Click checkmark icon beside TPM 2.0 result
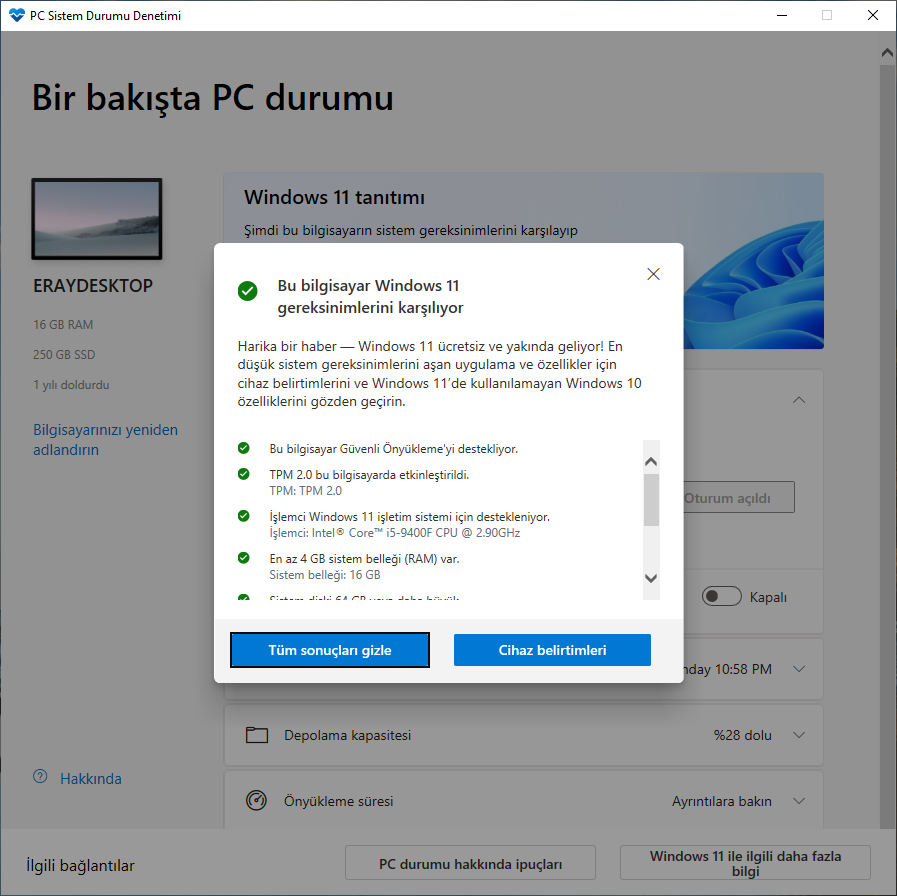The image size is (897, 896). 244,474
